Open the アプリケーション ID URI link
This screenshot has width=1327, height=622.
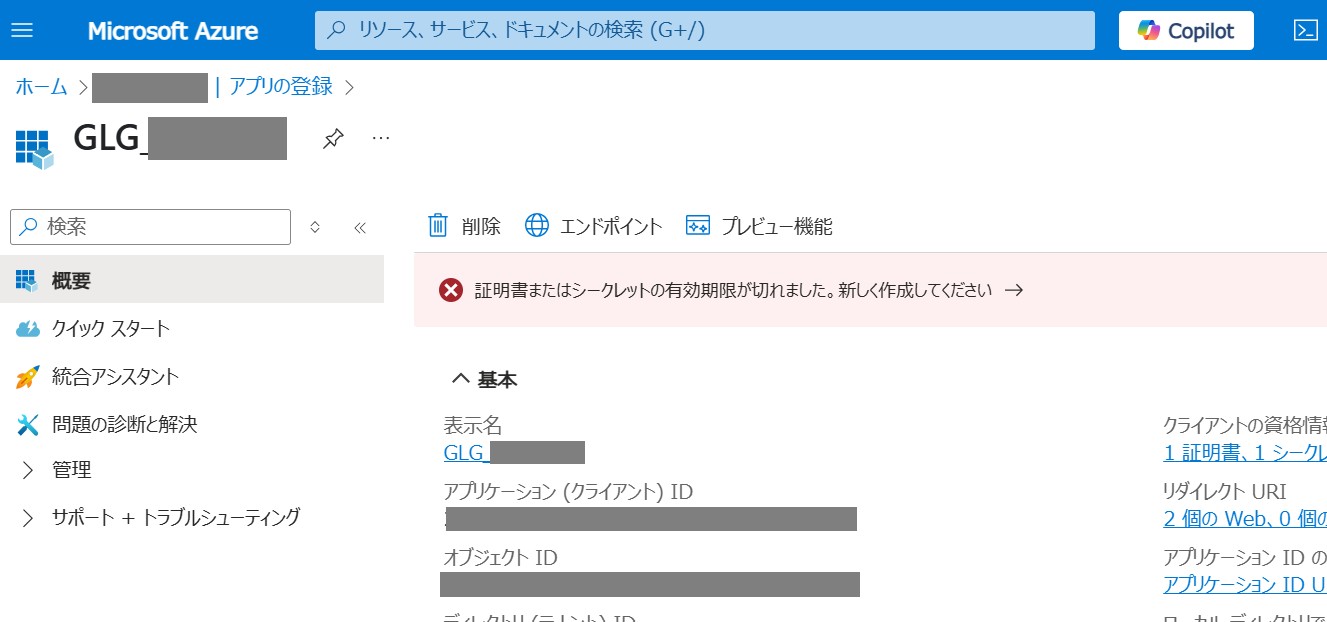click(1245, 584)
